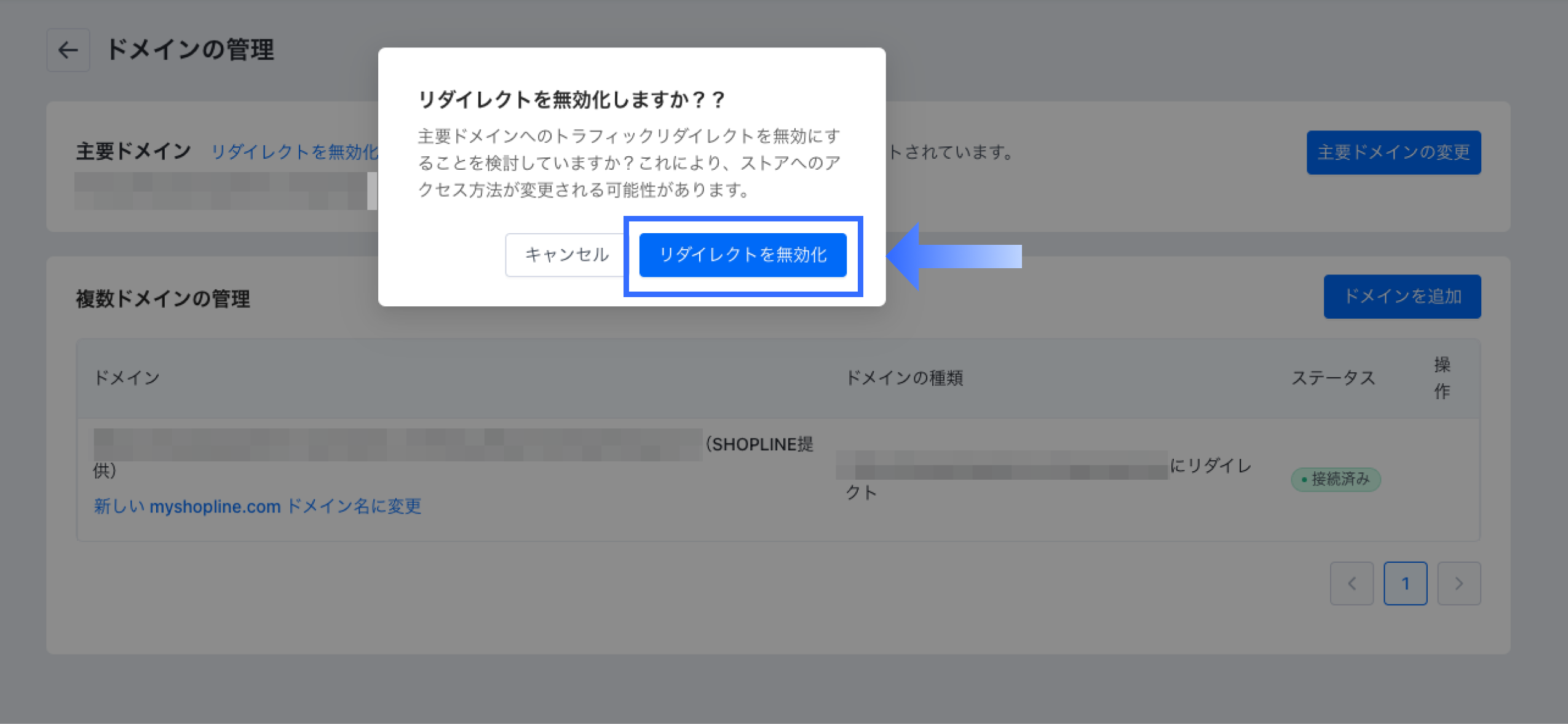Screen dimensions: 1568x724
Task: Click ドメインの管理 page title
Action: (x=190, y=49)
